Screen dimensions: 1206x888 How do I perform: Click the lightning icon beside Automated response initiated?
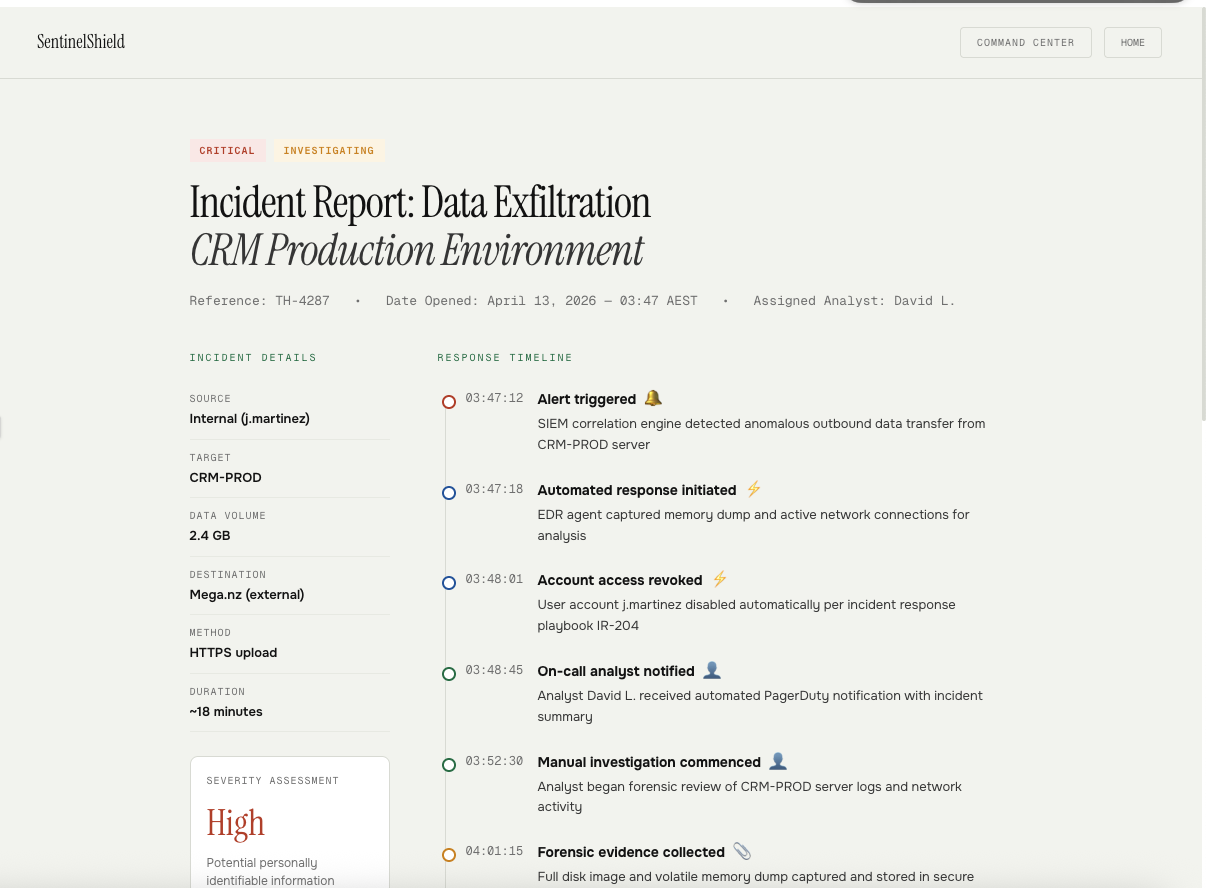coord(754,489)
